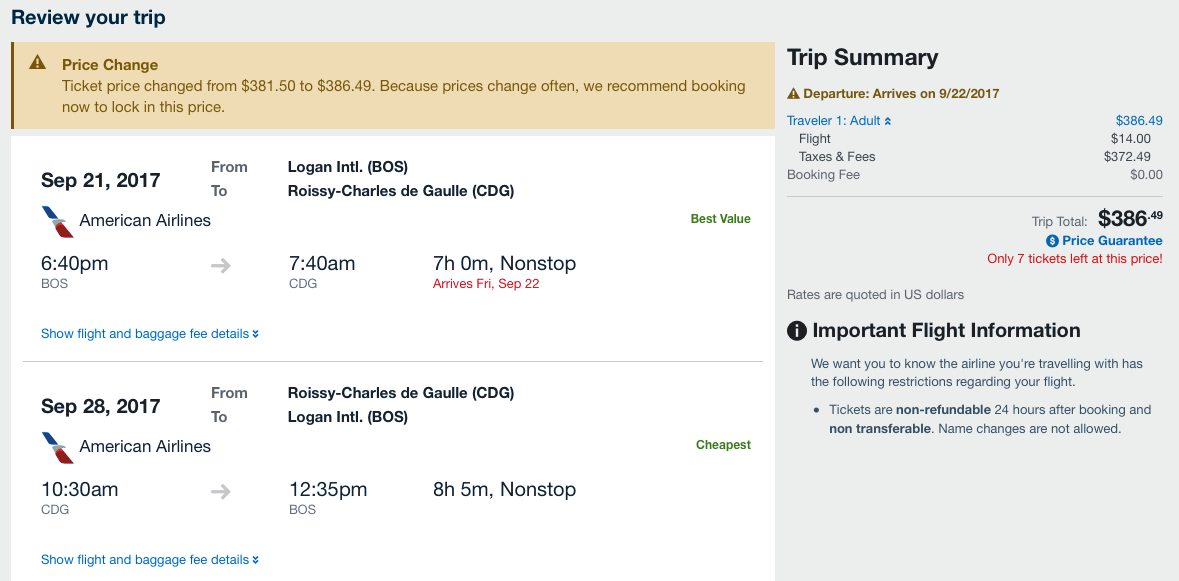Open the Price Guarantee link
Screen dimensions: 1179x581
tap(1112, 241)
